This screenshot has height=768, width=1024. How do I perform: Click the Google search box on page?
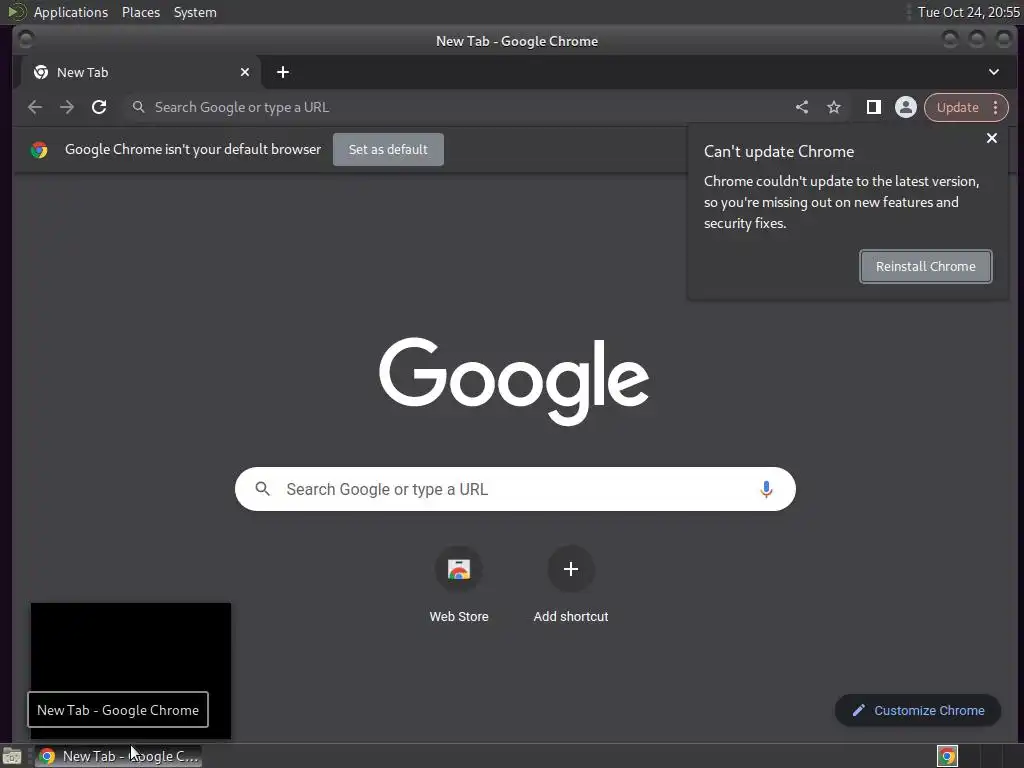pos(515,489)
